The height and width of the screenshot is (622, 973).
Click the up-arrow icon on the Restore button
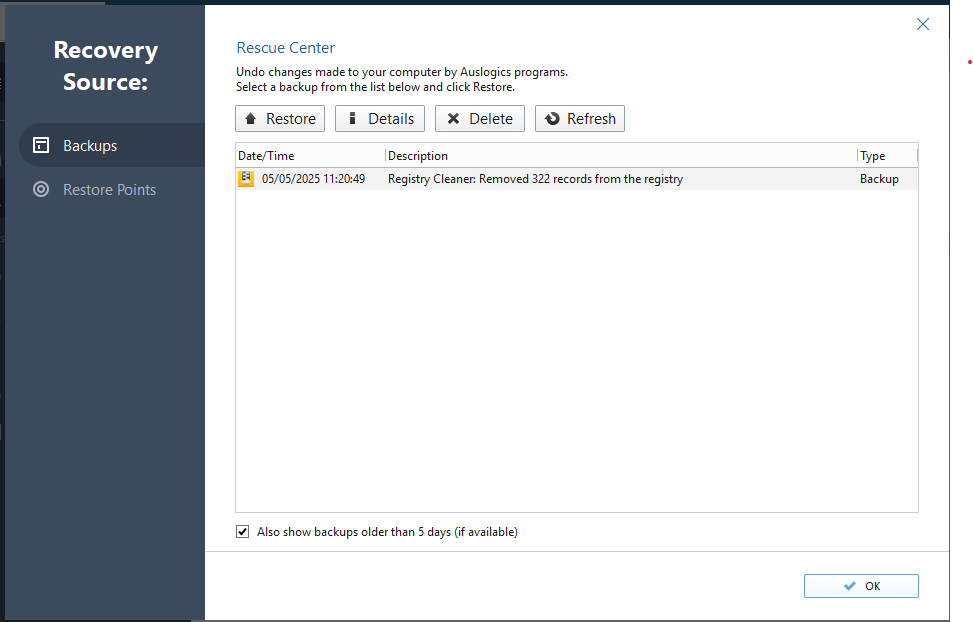pos(251,119)
